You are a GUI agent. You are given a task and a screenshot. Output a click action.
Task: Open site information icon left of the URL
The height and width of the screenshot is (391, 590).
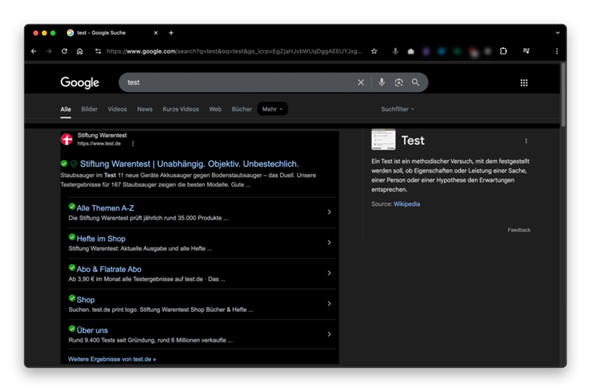(x=98, y=51)
